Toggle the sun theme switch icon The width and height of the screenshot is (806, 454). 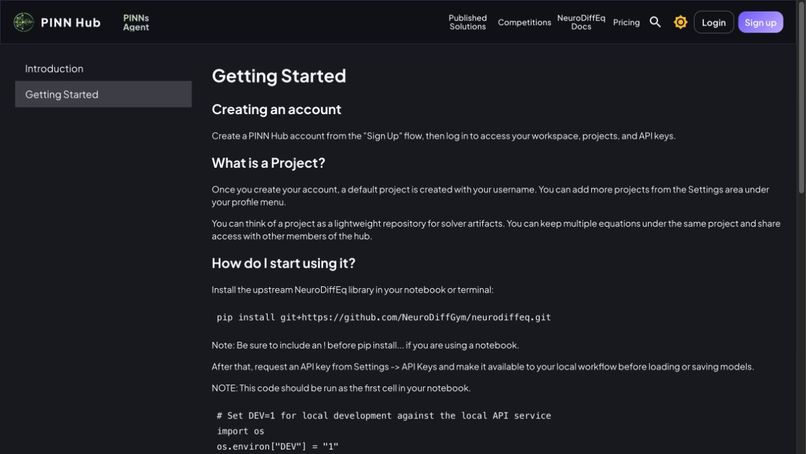[x=680, y=22]
